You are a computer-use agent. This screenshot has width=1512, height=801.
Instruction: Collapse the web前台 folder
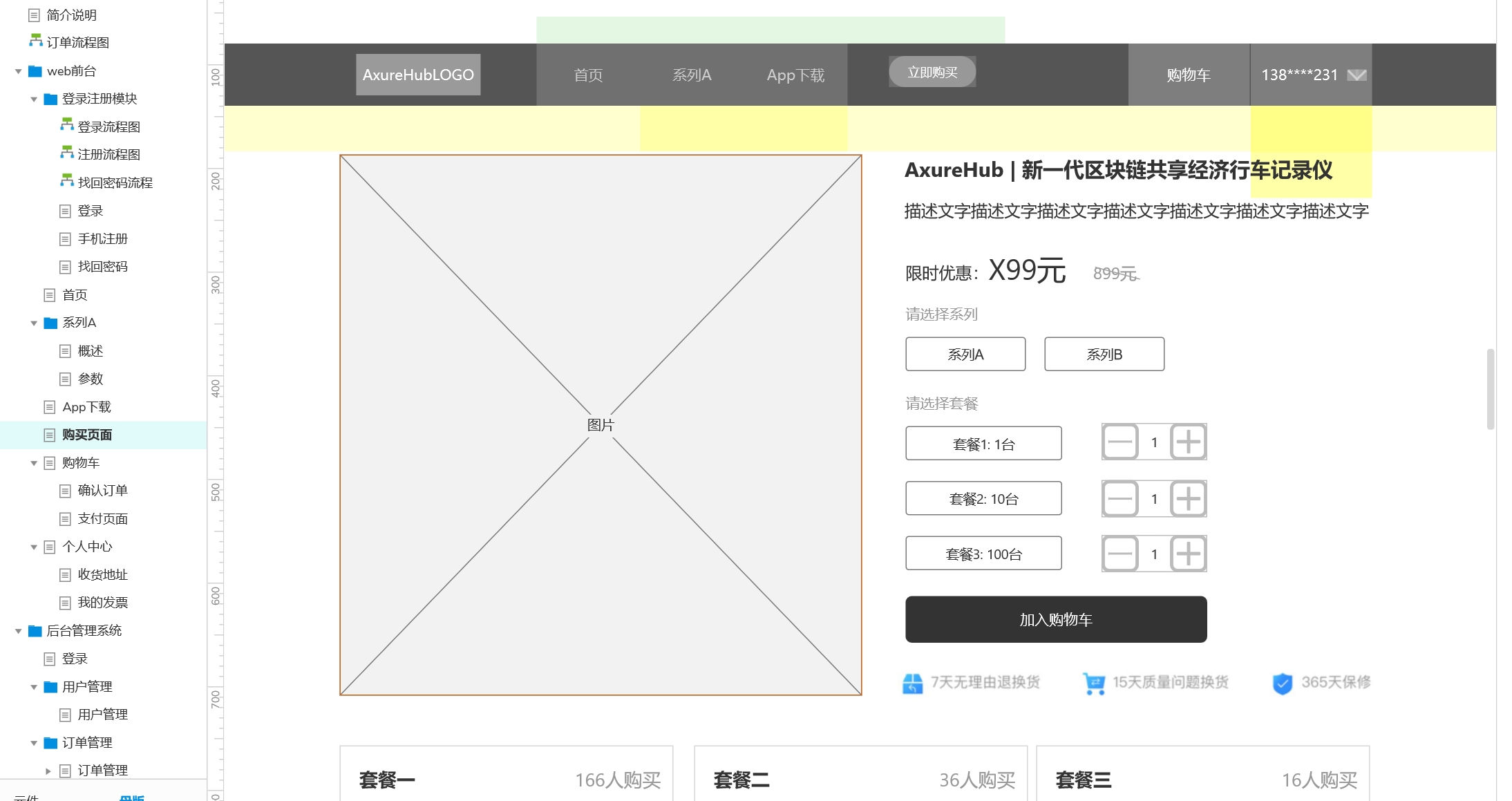19,71
